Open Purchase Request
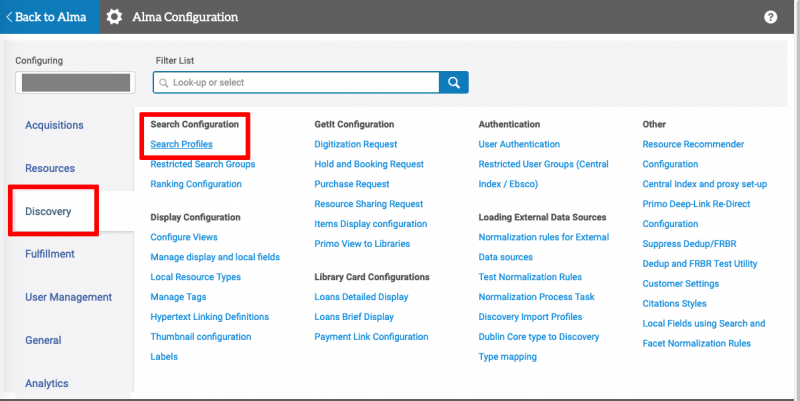800x401 pixels. [x=352, y=184]
